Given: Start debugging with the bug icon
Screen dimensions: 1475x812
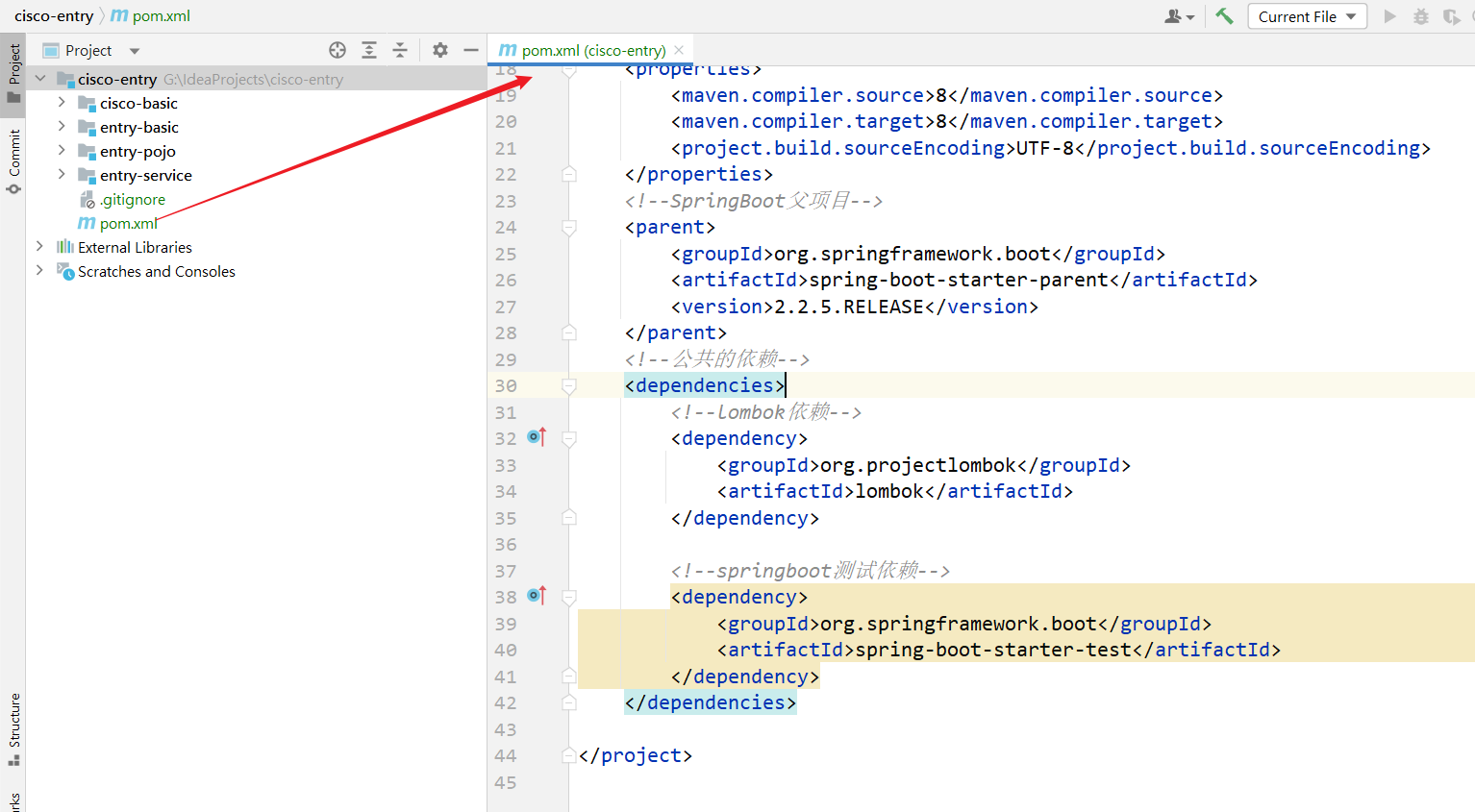Looking at the screenshot, I should click(1421, 15).
